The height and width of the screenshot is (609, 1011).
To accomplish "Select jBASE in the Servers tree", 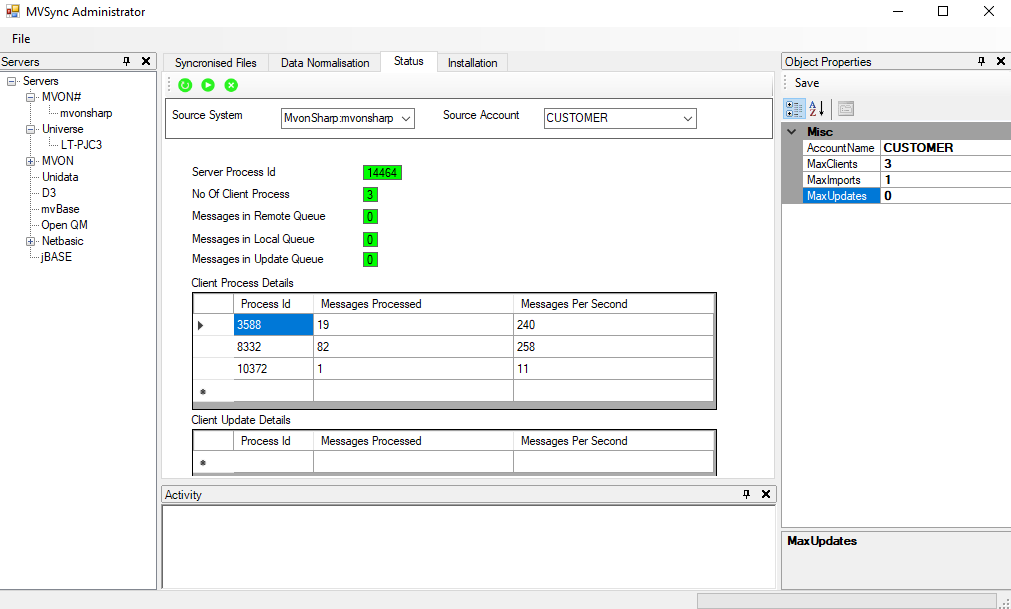I will tap(56, 256).
